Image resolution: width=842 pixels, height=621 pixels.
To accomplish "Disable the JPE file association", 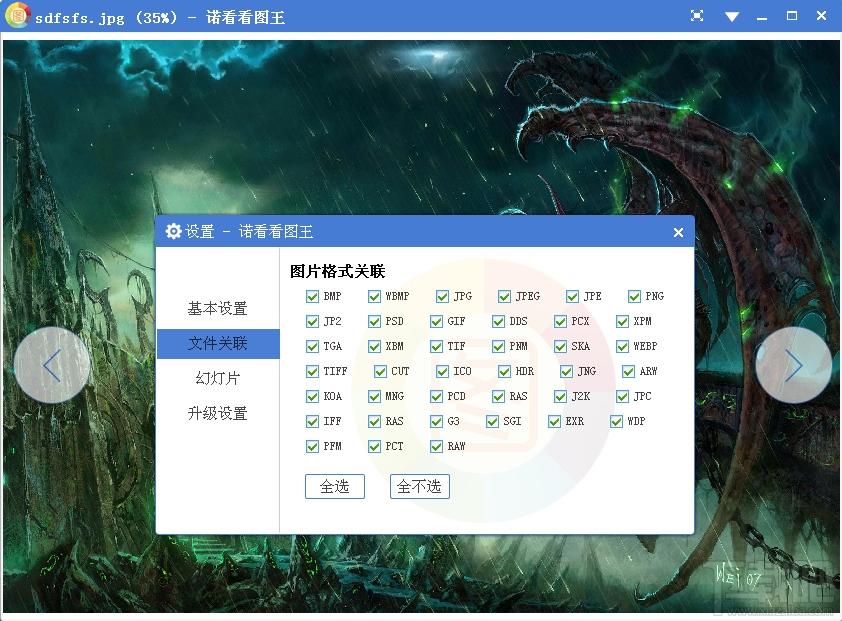I will pos(572,296).
